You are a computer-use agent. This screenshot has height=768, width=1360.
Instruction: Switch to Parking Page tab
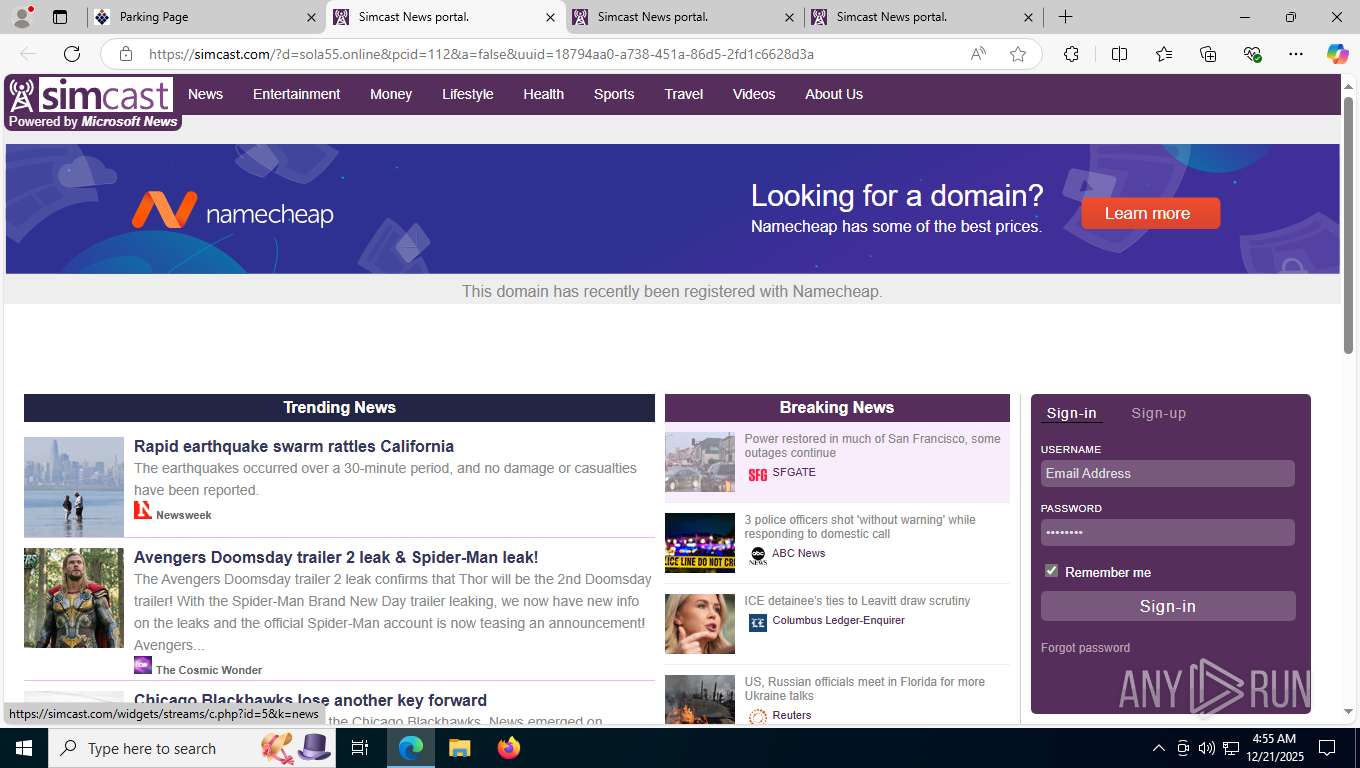(x=205, y=17)
